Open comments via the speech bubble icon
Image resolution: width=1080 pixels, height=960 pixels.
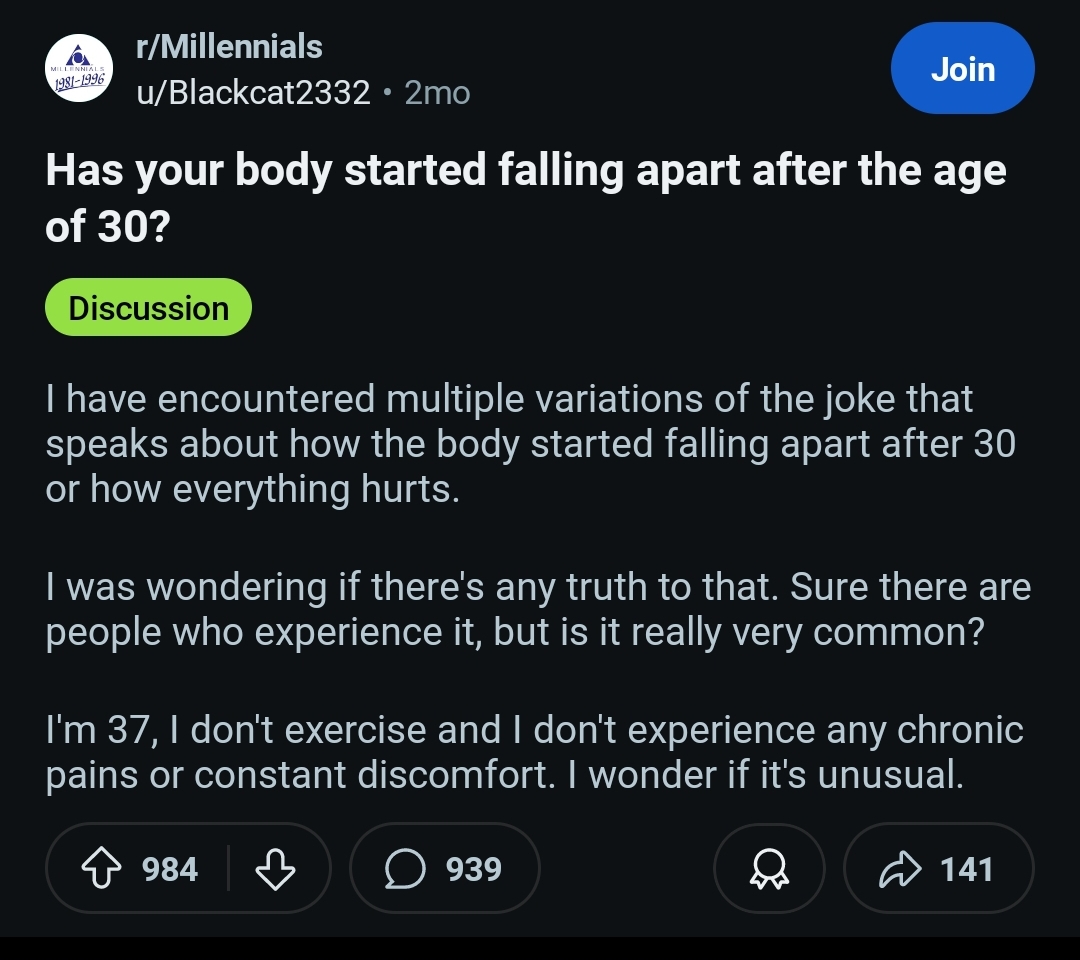coord(404,868)
